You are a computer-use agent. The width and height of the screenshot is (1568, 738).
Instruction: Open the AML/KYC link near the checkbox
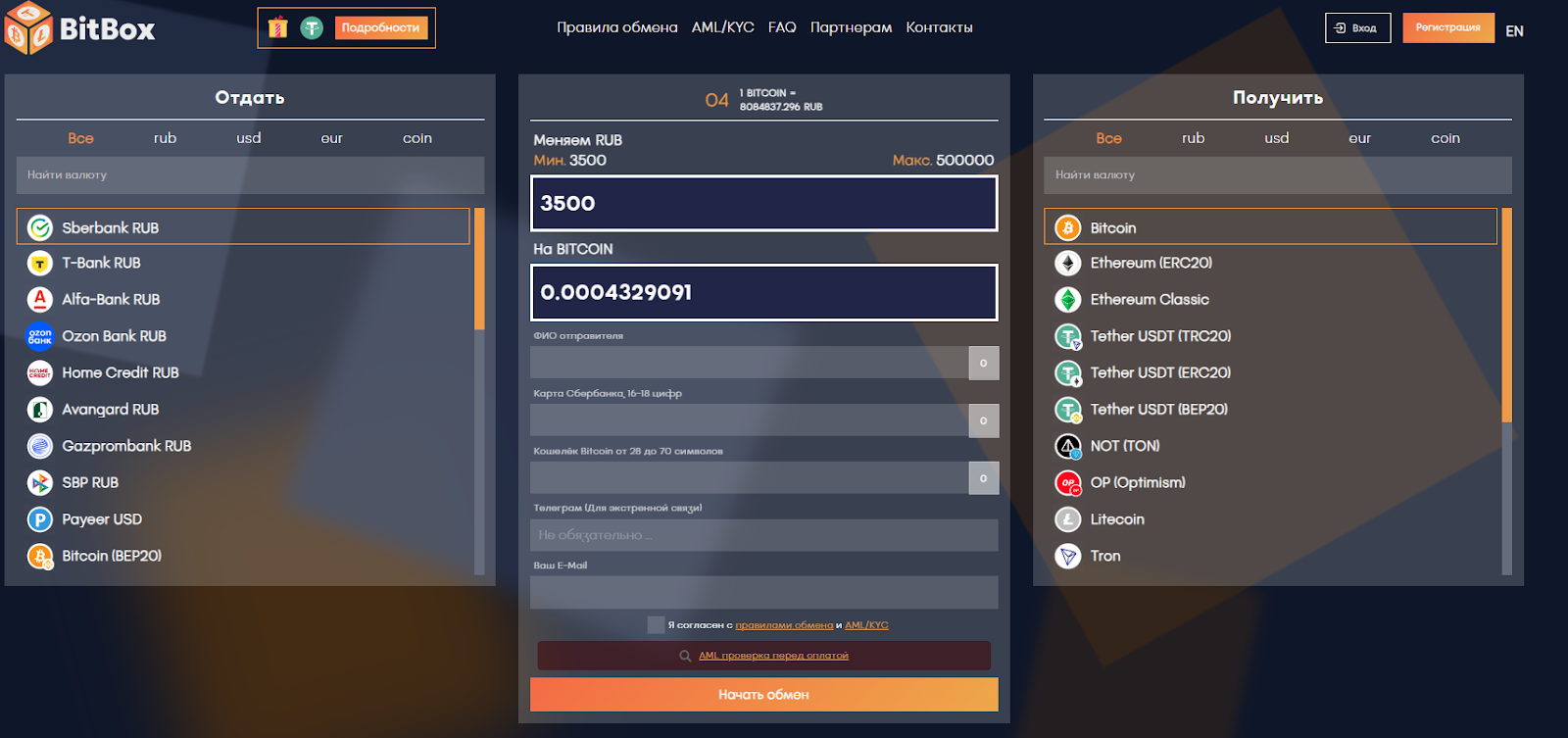[x=866, y=625]
